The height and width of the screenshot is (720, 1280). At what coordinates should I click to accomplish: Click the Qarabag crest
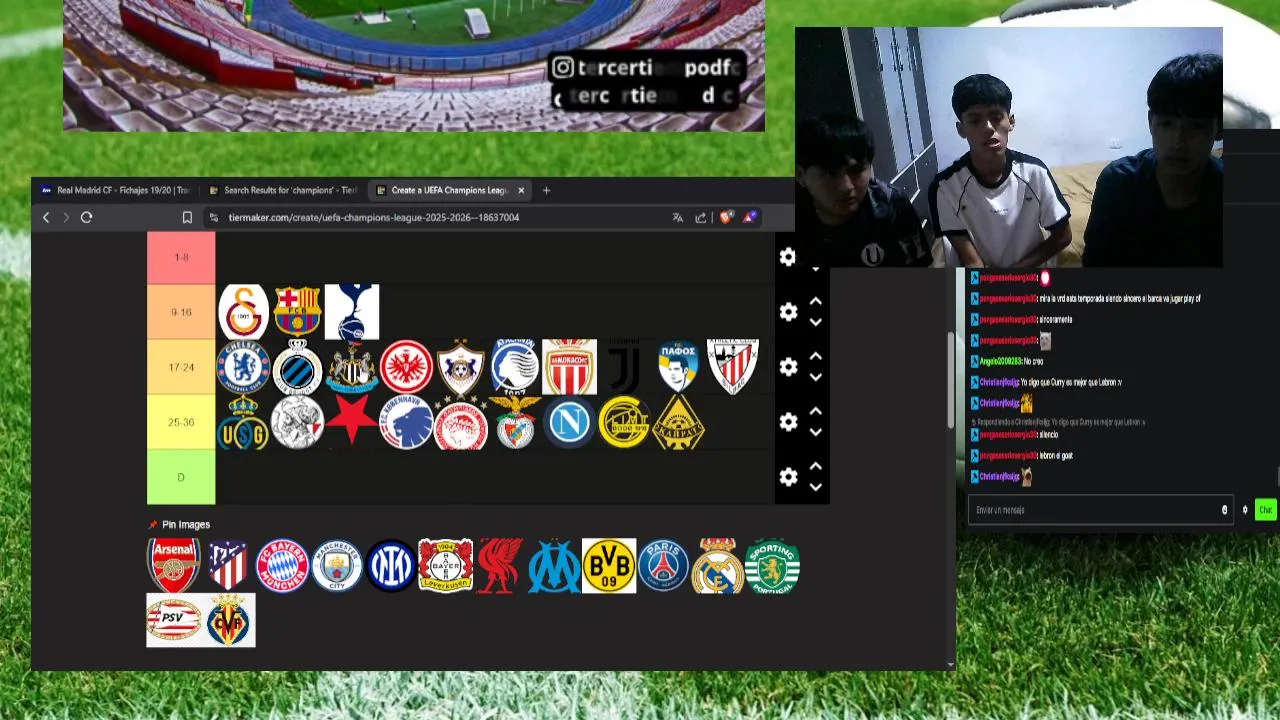pyautogui.click(x=460, y=367)
